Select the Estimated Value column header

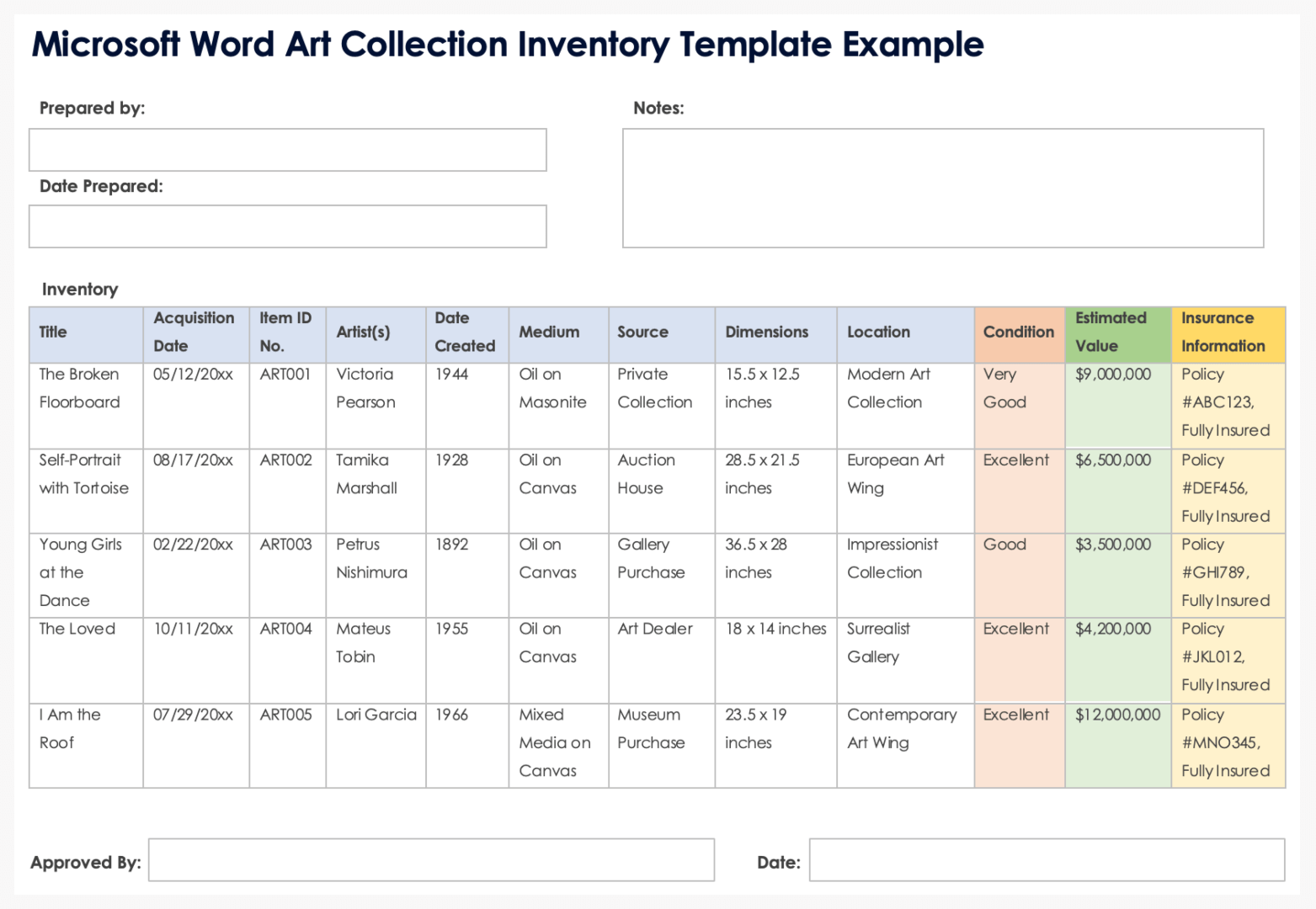tap(1116, 332)
